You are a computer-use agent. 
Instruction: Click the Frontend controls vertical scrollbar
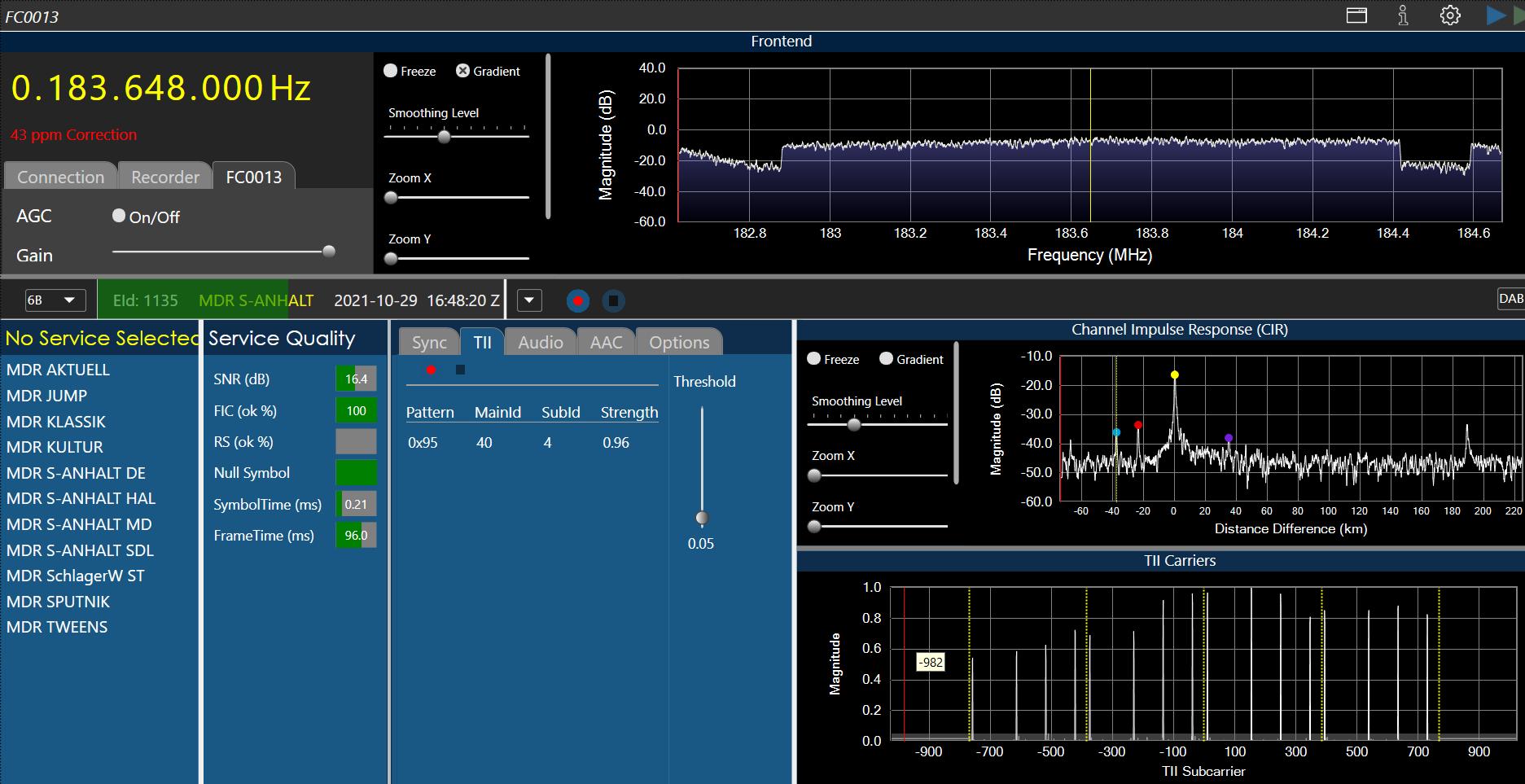pyautogui.click(x=548, y=137)
